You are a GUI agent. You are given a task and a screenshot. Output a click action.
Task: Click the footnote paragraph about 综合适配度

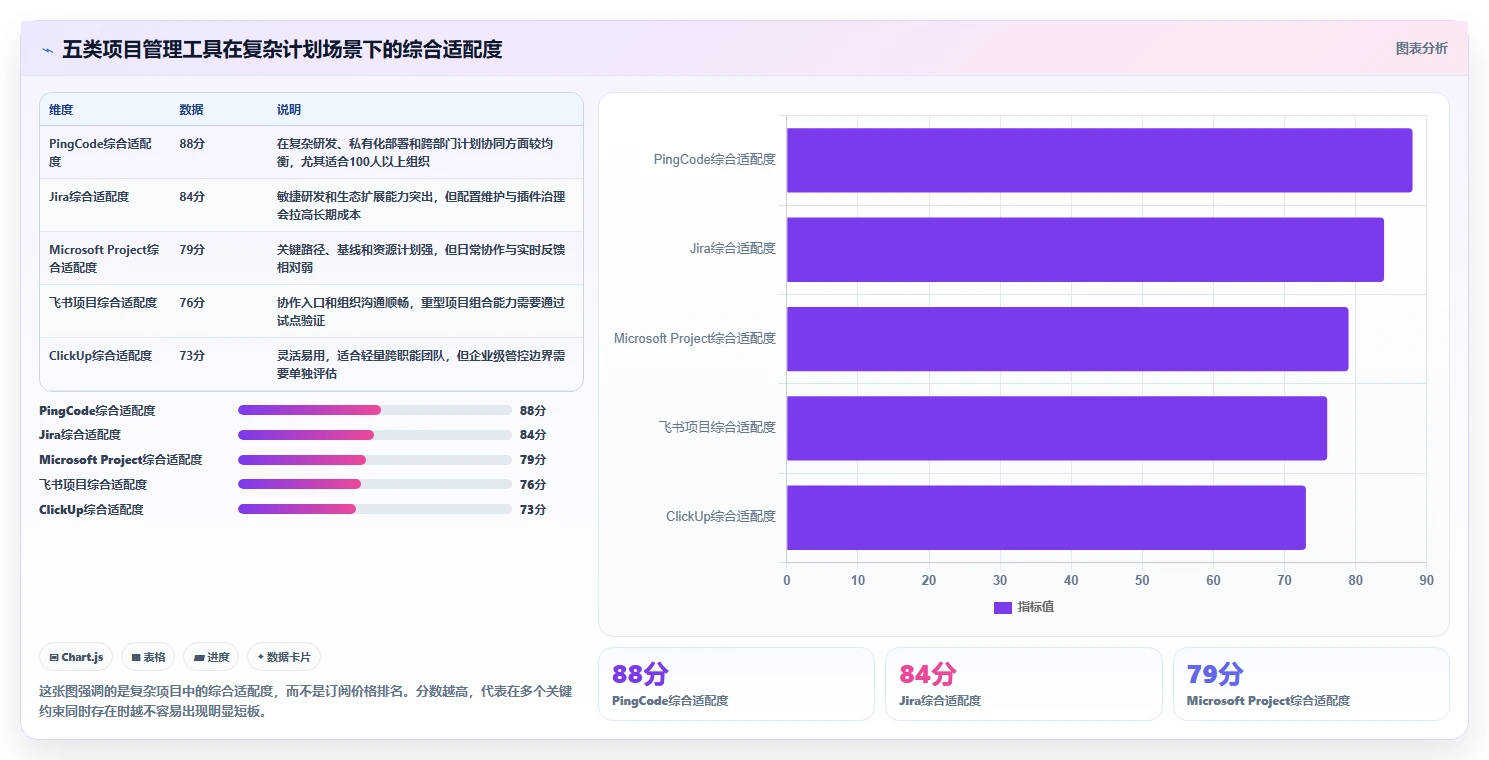[306, 702]
